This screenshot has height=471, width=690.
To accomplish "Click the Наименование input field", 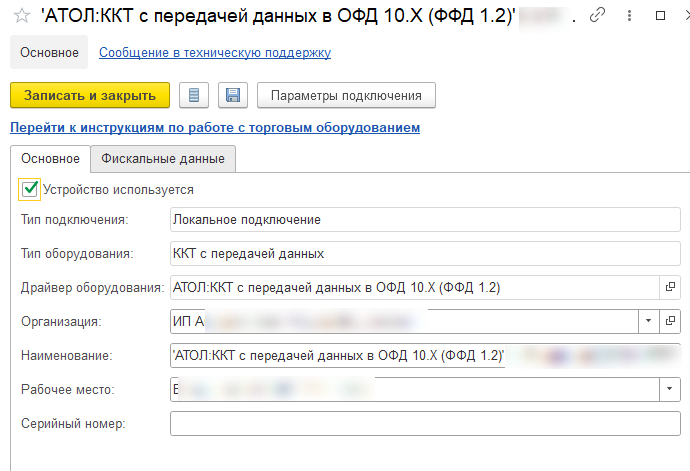I will click(x=425, y=356).
